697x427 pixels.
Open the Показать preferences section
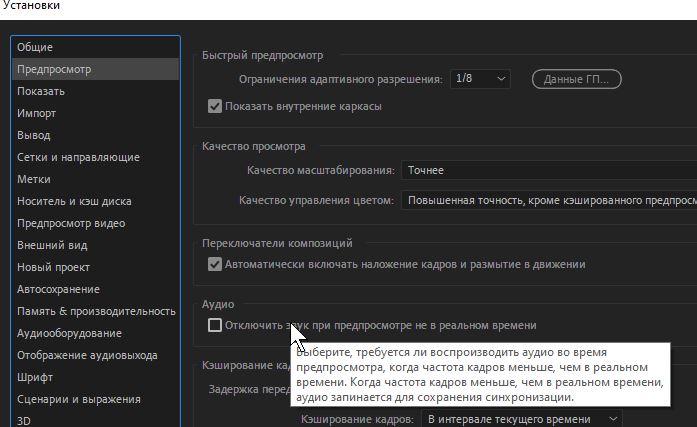(96, 91)
